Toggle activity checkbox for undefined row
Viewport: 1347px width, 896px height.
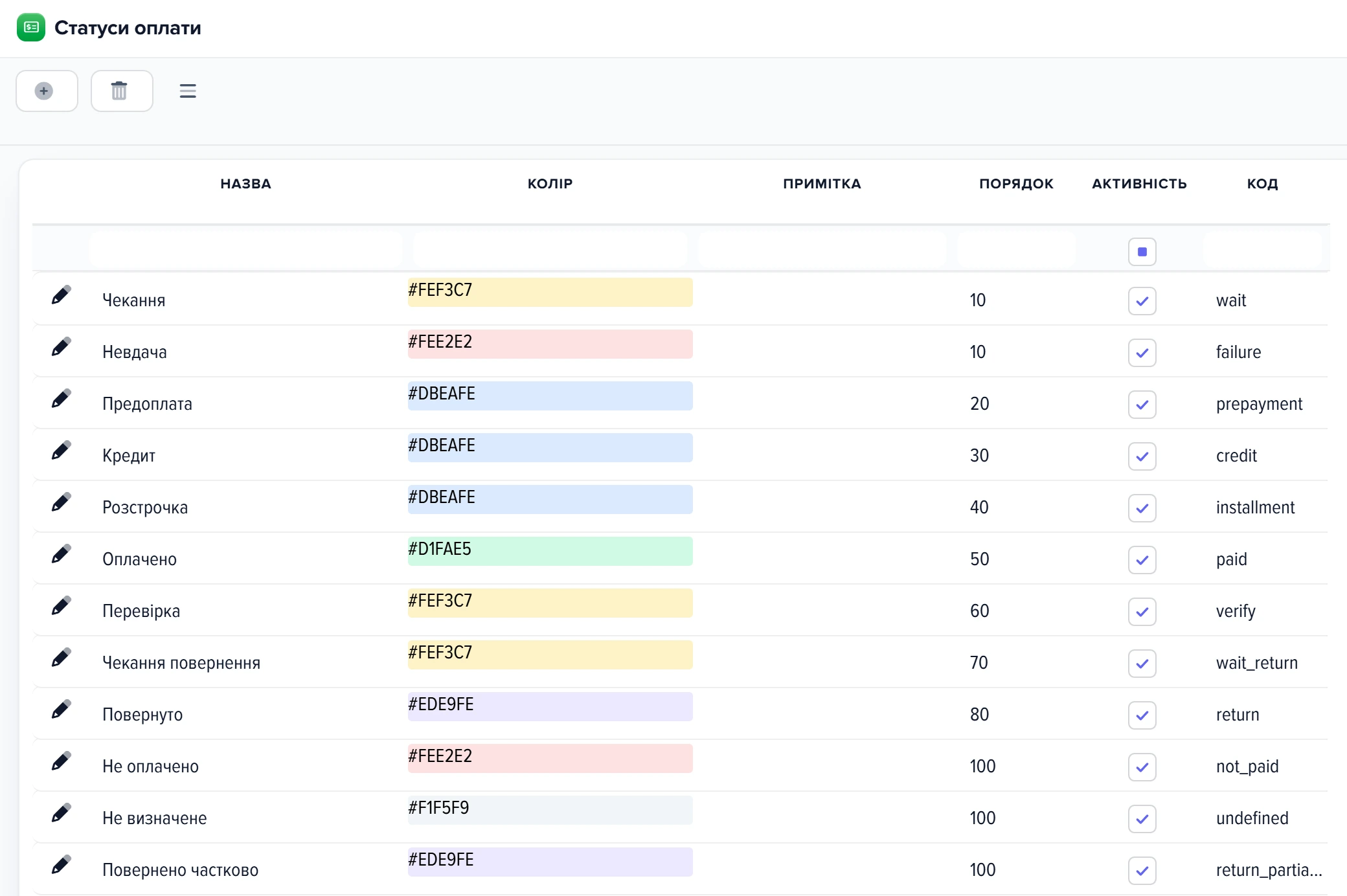(x=1142, y=819)
